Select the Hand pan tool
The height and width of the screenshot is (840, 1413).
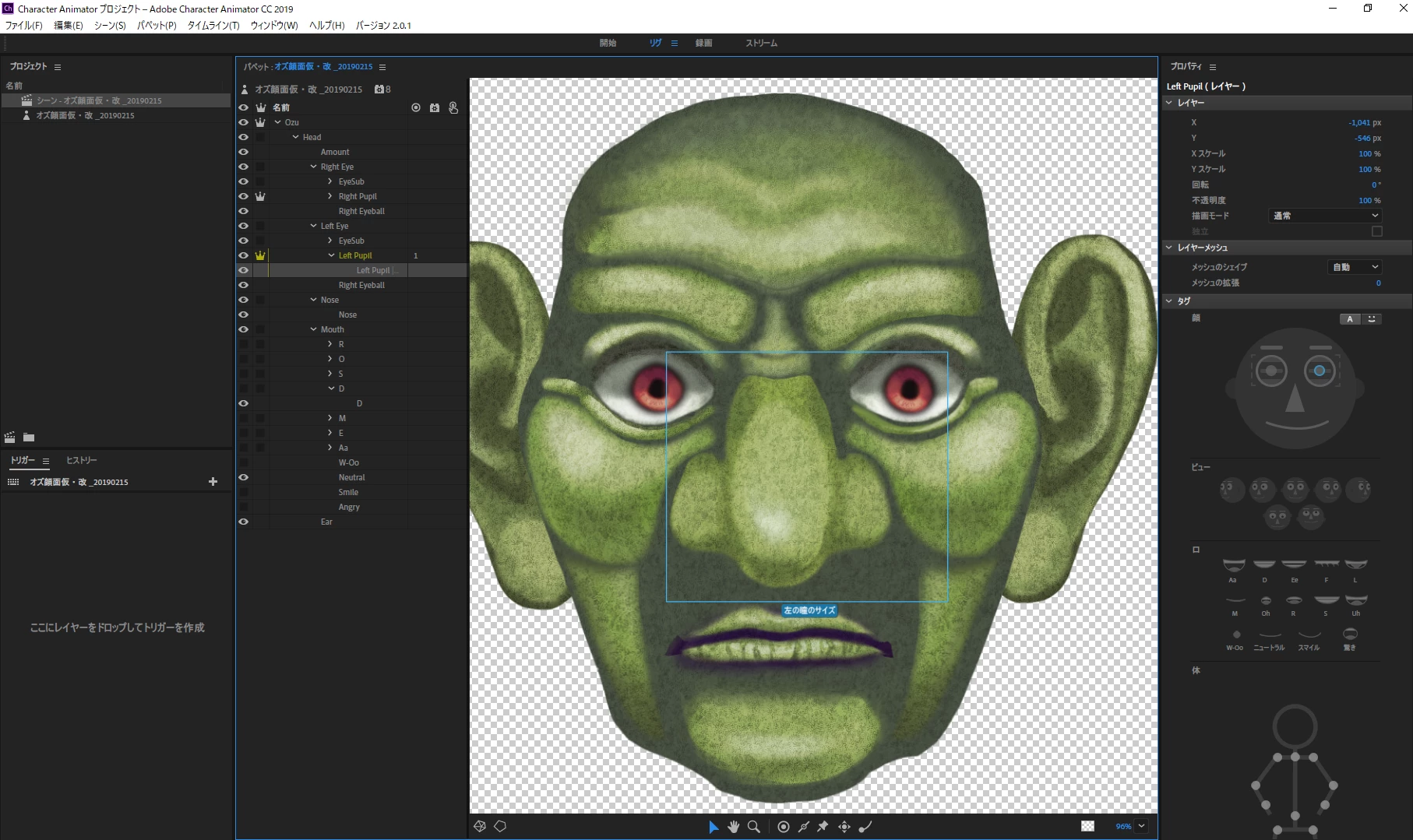[733, 827]
